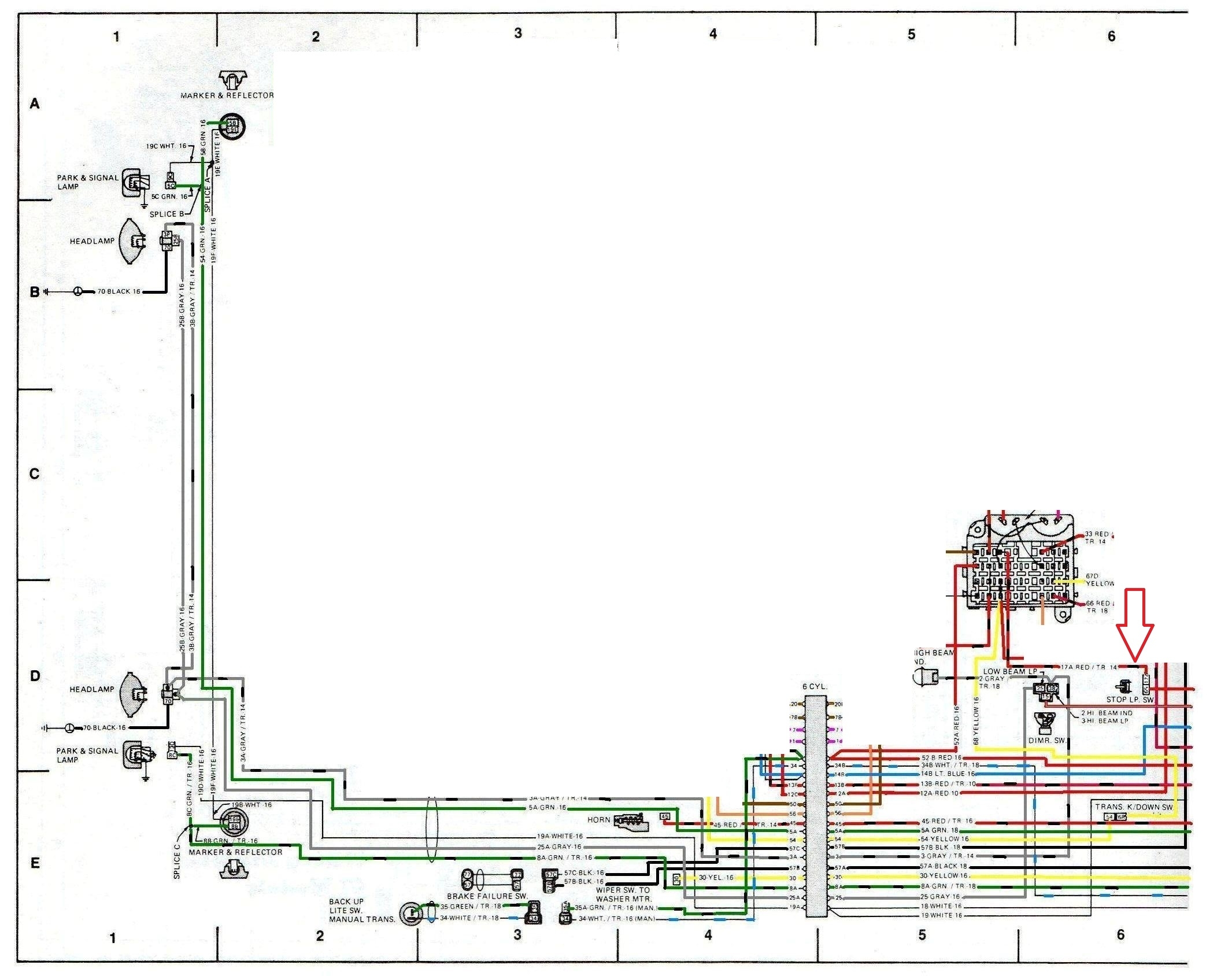The width and height of the screenshot is (1232, 976).
Task: Click the TRANS. K/DOWN SW label
Action: pos(1134,807)
